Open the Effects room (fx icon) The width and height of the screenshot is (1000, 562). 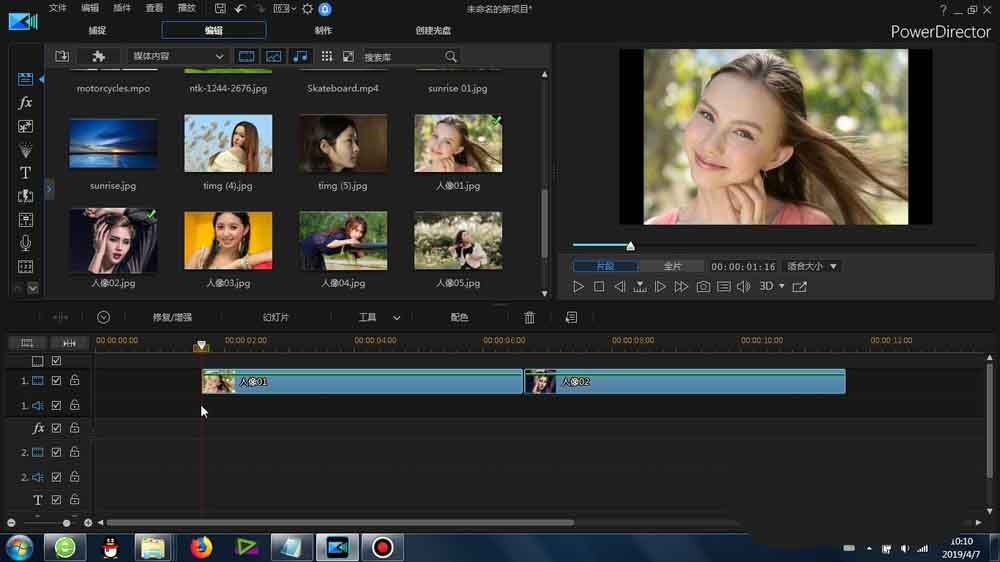(x=25, y=103)
